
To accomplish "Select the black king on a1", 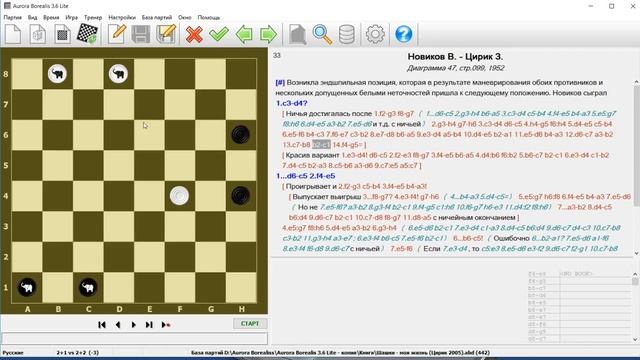I will tap(27, 287).
